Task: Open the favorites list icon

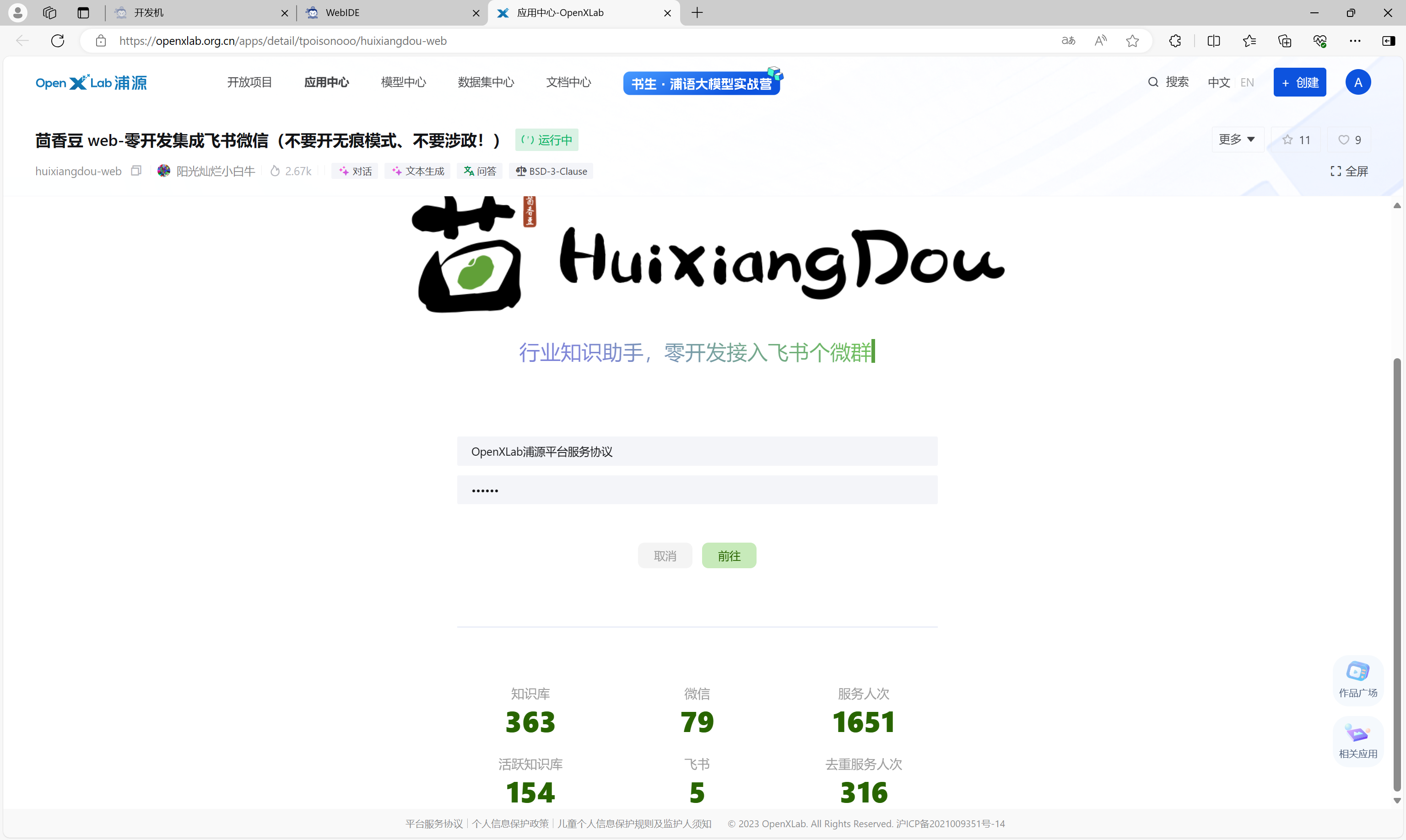Action: coord(1249,41)
